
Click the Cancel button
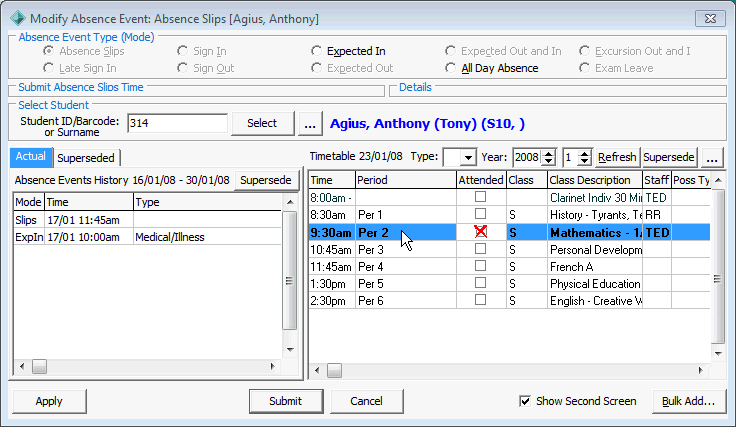(x=366, y=401)
